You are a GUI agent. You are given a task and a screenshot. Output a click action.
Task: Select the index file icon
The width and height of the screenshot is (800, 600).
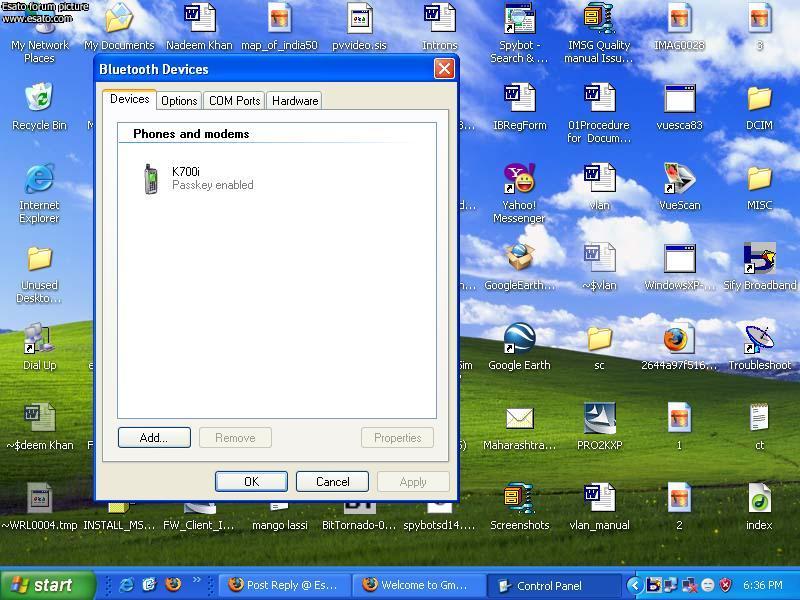click(x=759, y=498)
